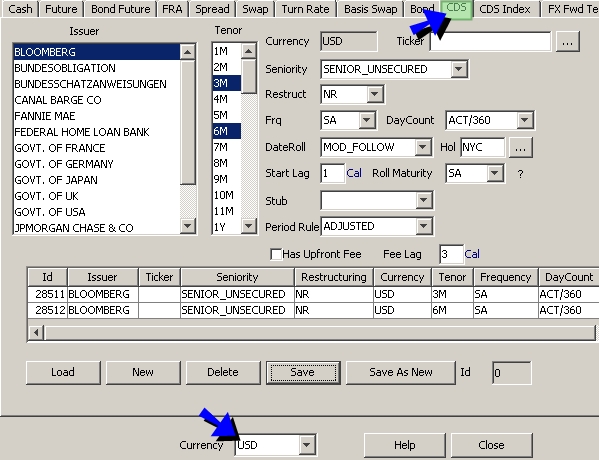This screenshot has width=599, height=460.
Task: Select GOVT. OF USA issuer
Action: coord(96,212)
